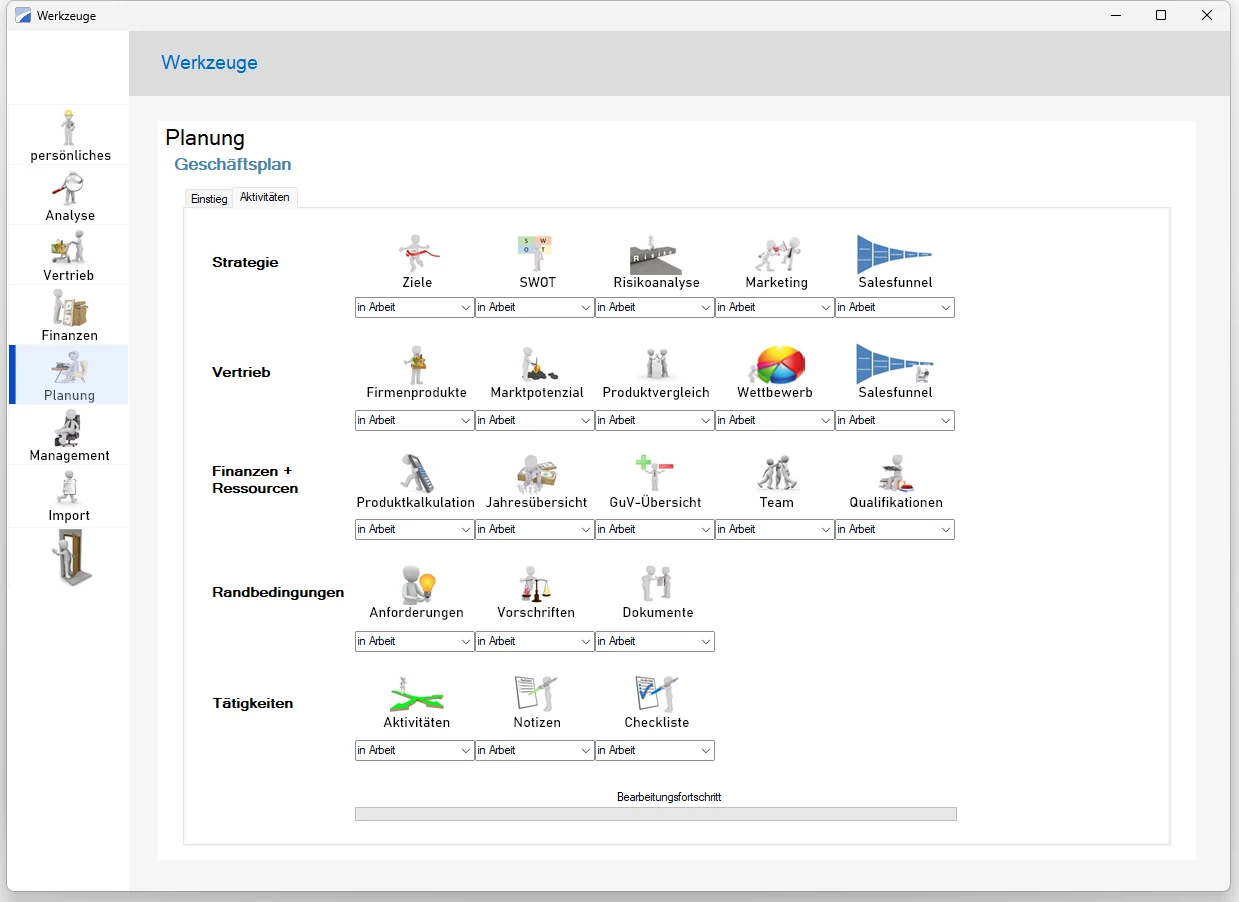The width and height of the screenshot is (1239, 902).
Task: Expand the status dropdown under Qualifikationen
Action: [x=895, y=530]
